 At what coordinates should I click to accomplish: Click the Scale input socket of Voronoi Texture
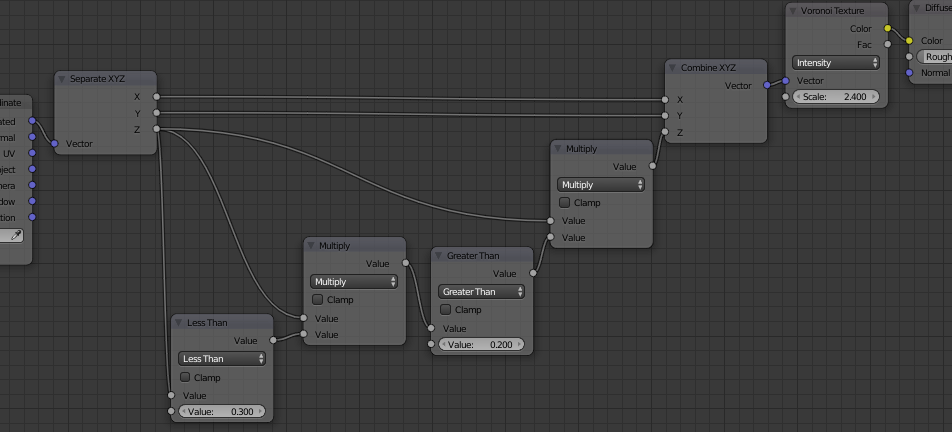pos(786,96)
